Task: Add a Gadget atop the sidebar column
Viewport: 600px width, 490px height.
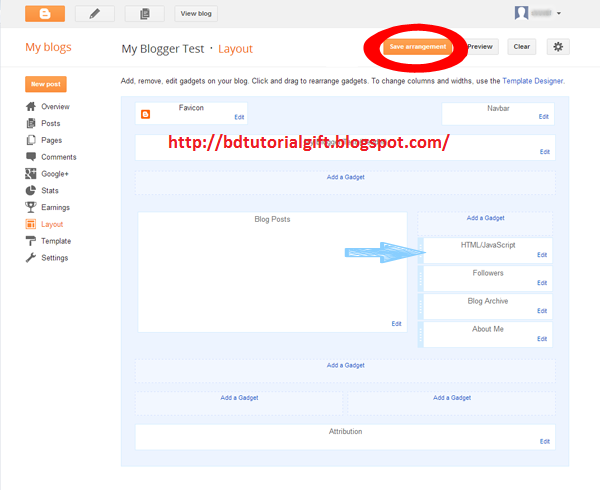Action: (485, 218)
